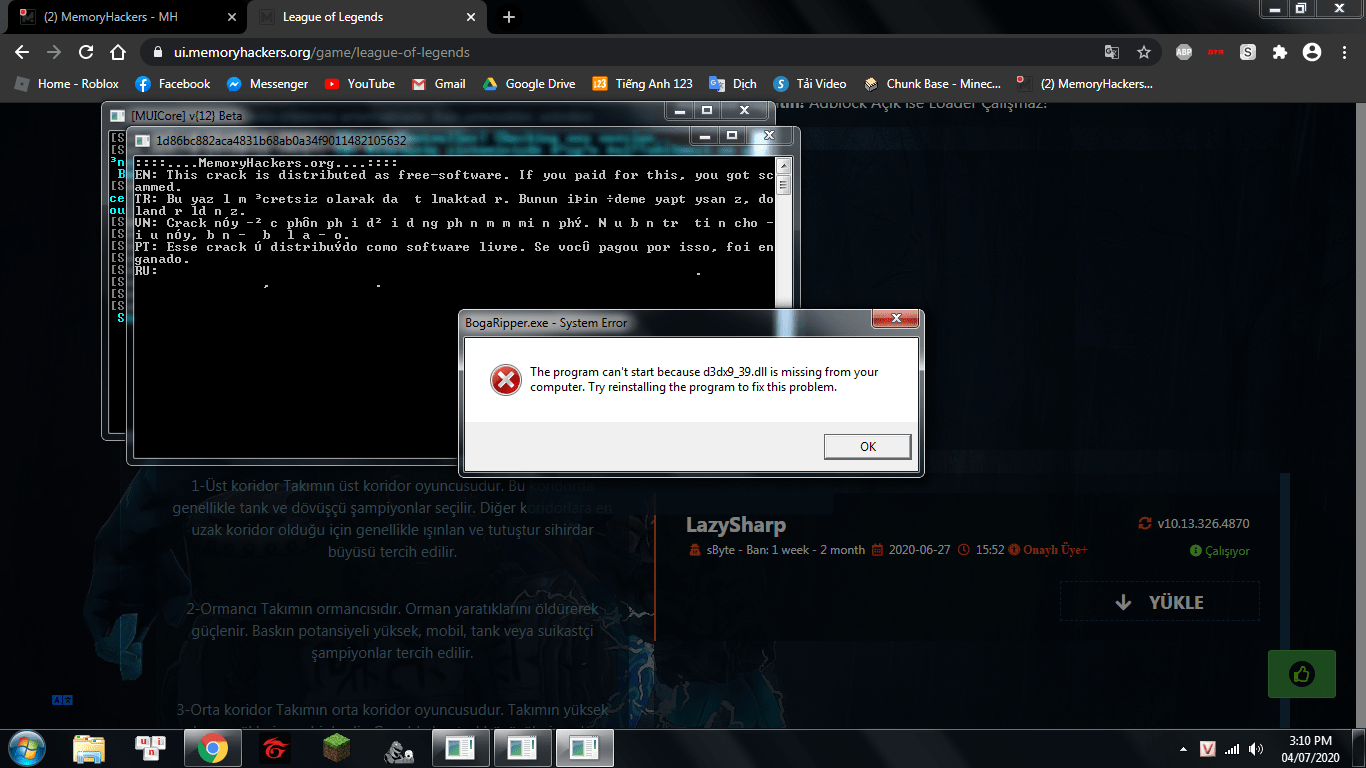Viewport: 1366px width, 768px height.
Task: Open the S extension icon
Action: coord(1248,52)
